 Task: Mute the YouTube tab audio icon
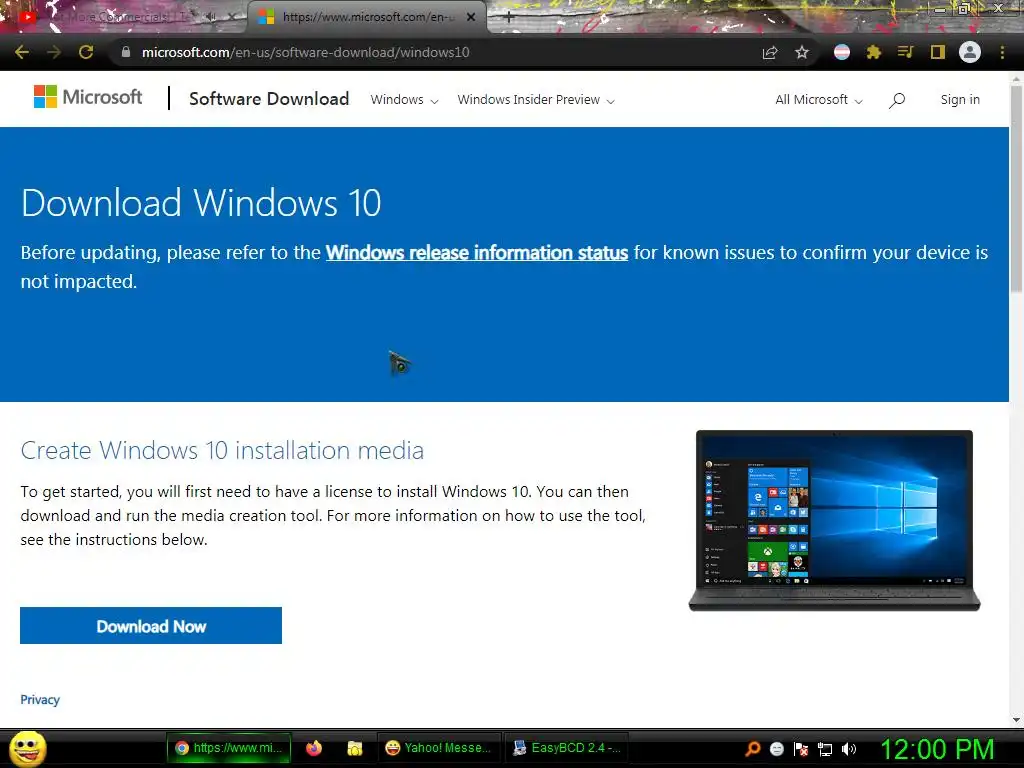pyautogui.click(x=210, y=17)
